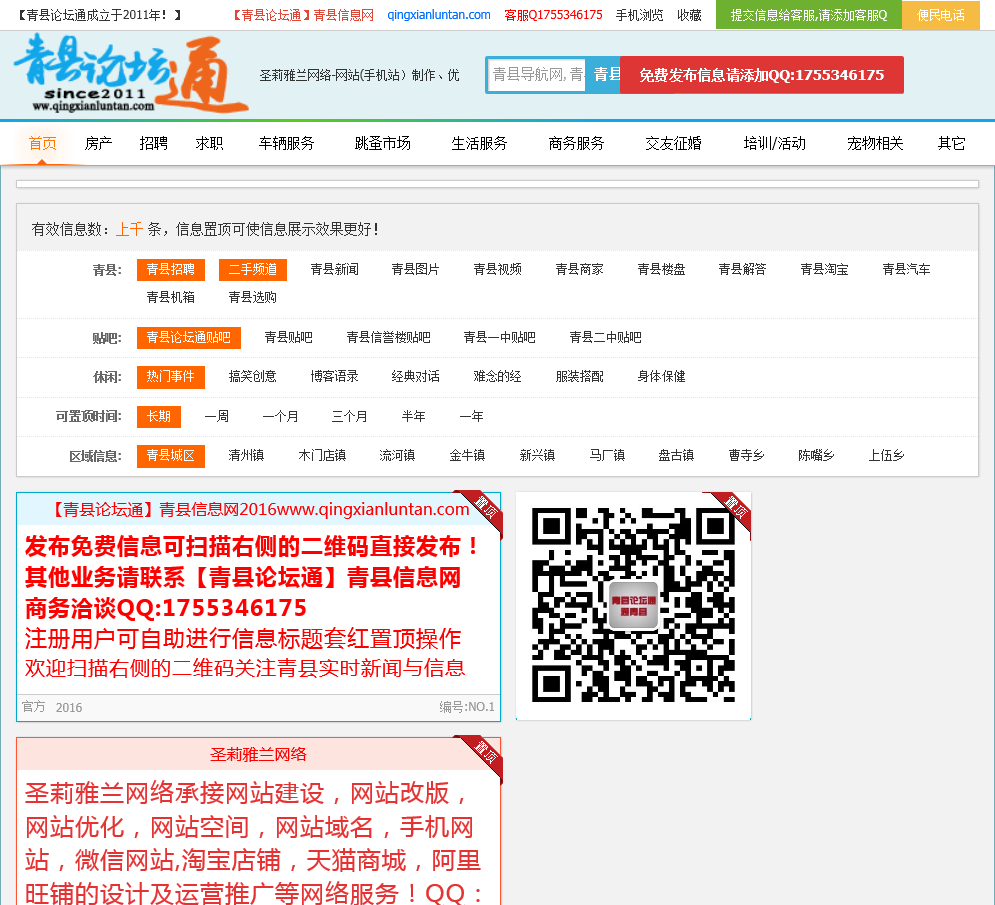Open the 青县淘宝 link

coord(824,270)
